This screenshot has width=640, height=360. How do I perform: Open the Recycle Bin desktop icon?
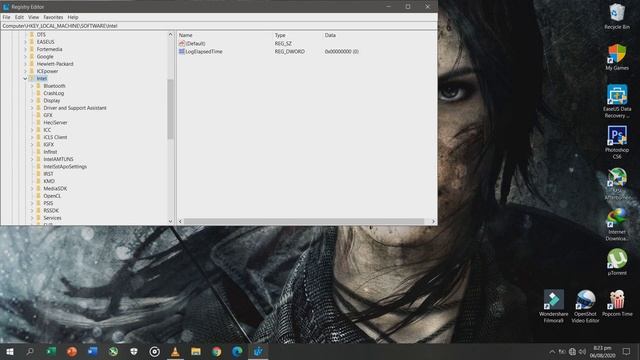coord(617,16)
